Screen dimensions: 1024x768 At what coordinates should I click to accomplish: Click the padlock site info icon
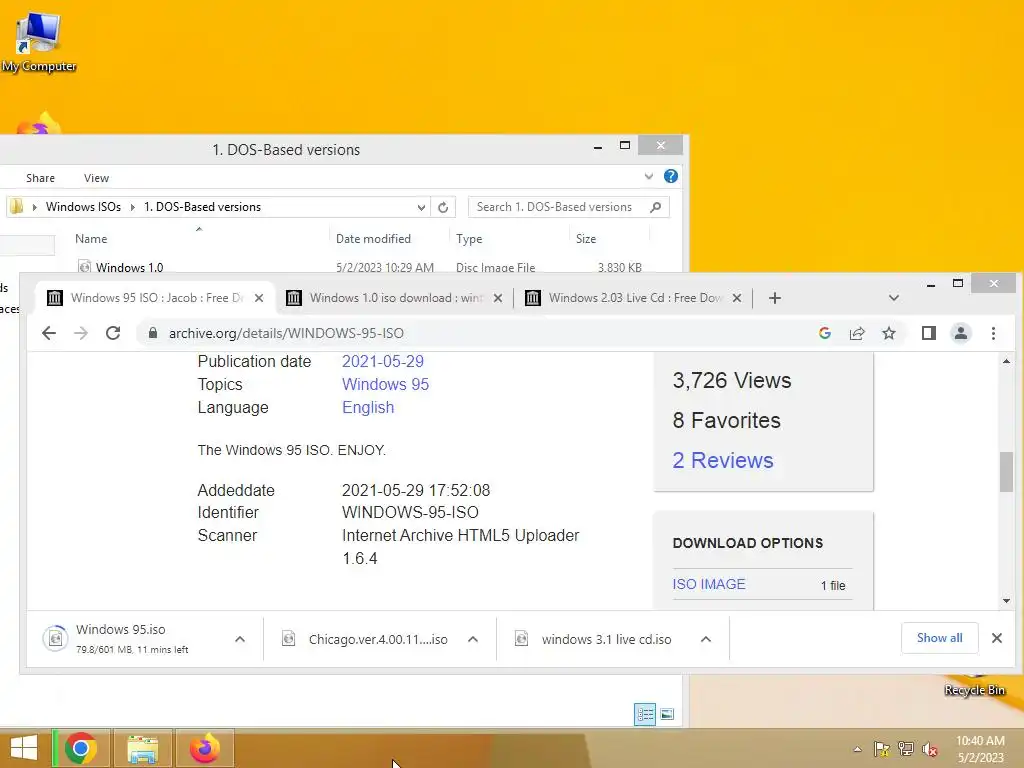coord(153,333)
